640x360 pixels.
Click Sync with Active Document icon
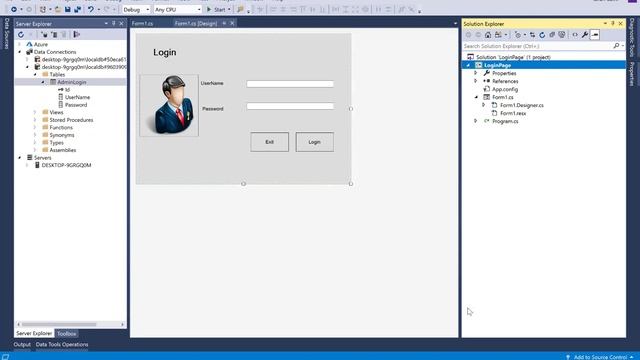[532, 35]
